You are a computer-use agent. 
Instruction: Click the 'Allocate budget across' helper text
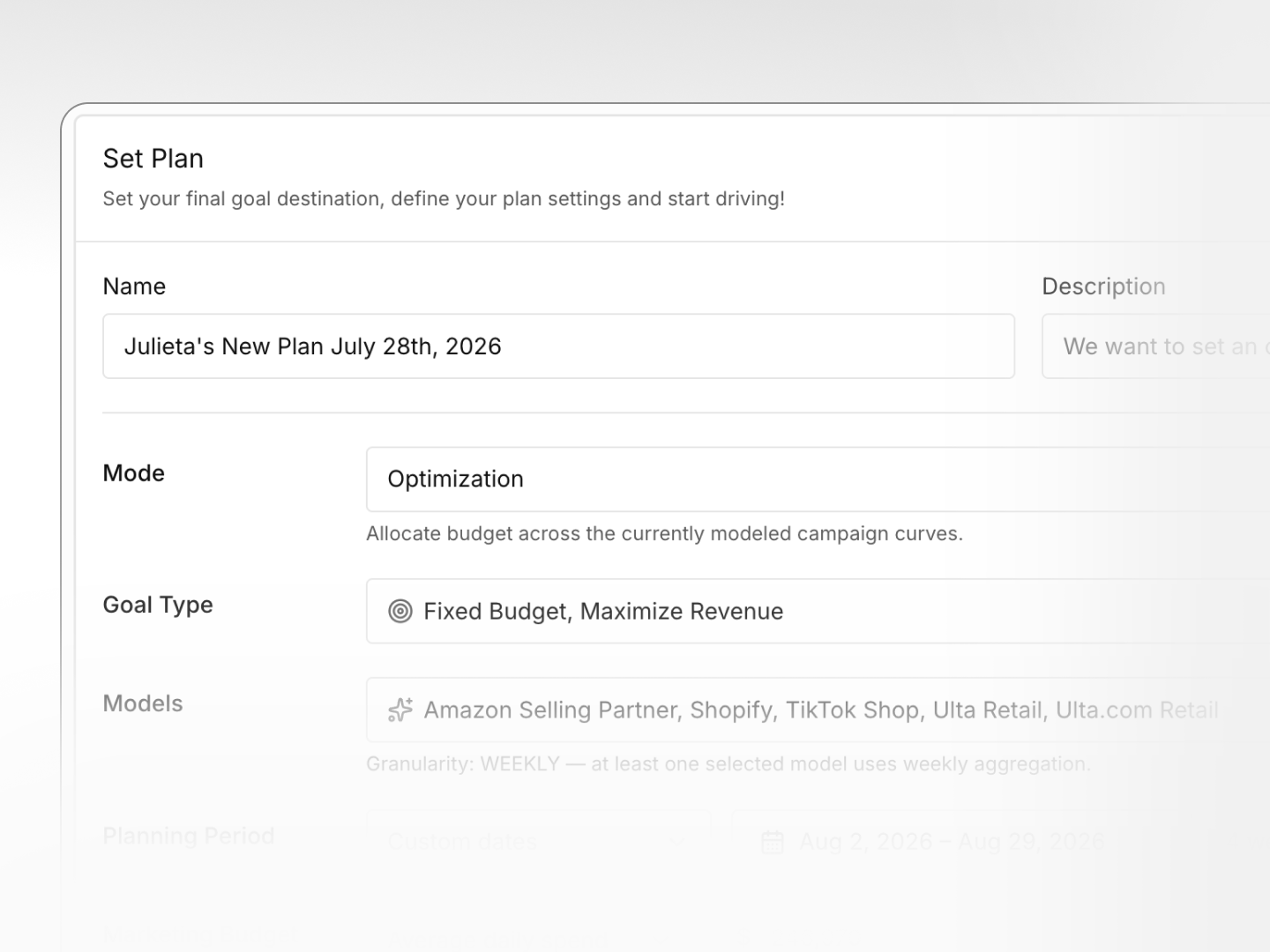[x=664, y=534]
